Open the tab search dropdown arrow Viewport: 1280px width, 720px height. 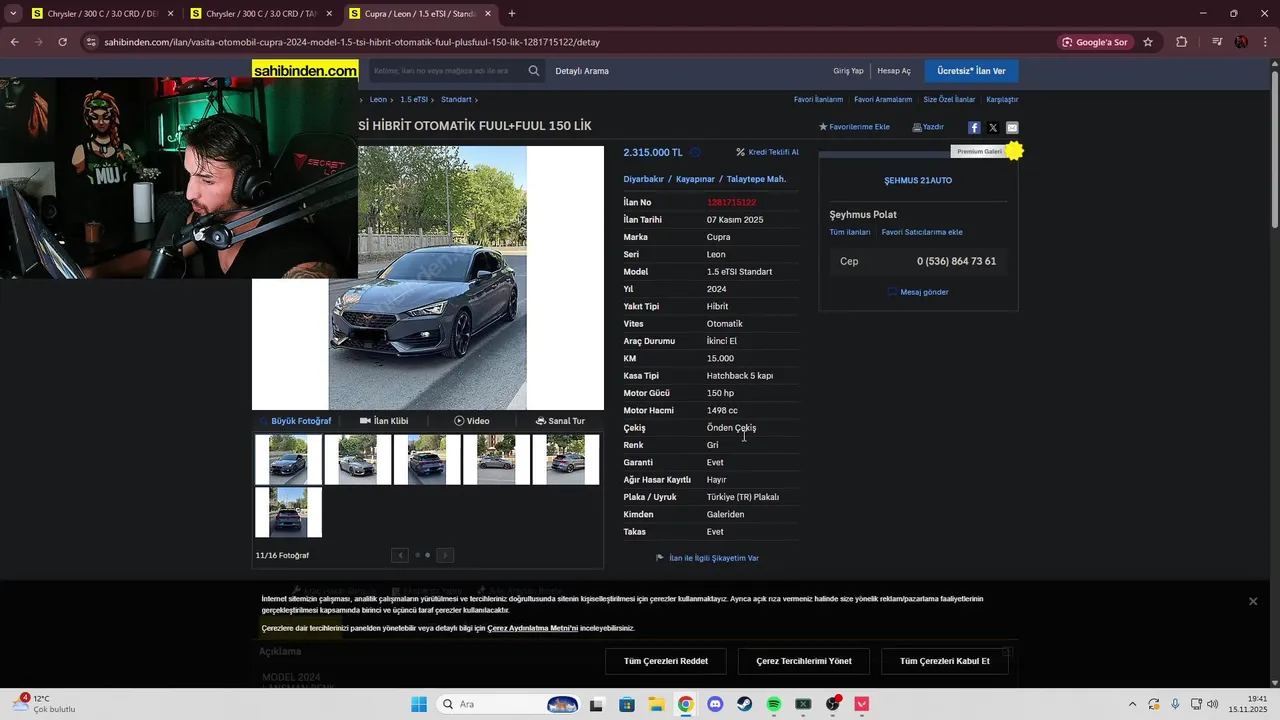click(13, 14)
